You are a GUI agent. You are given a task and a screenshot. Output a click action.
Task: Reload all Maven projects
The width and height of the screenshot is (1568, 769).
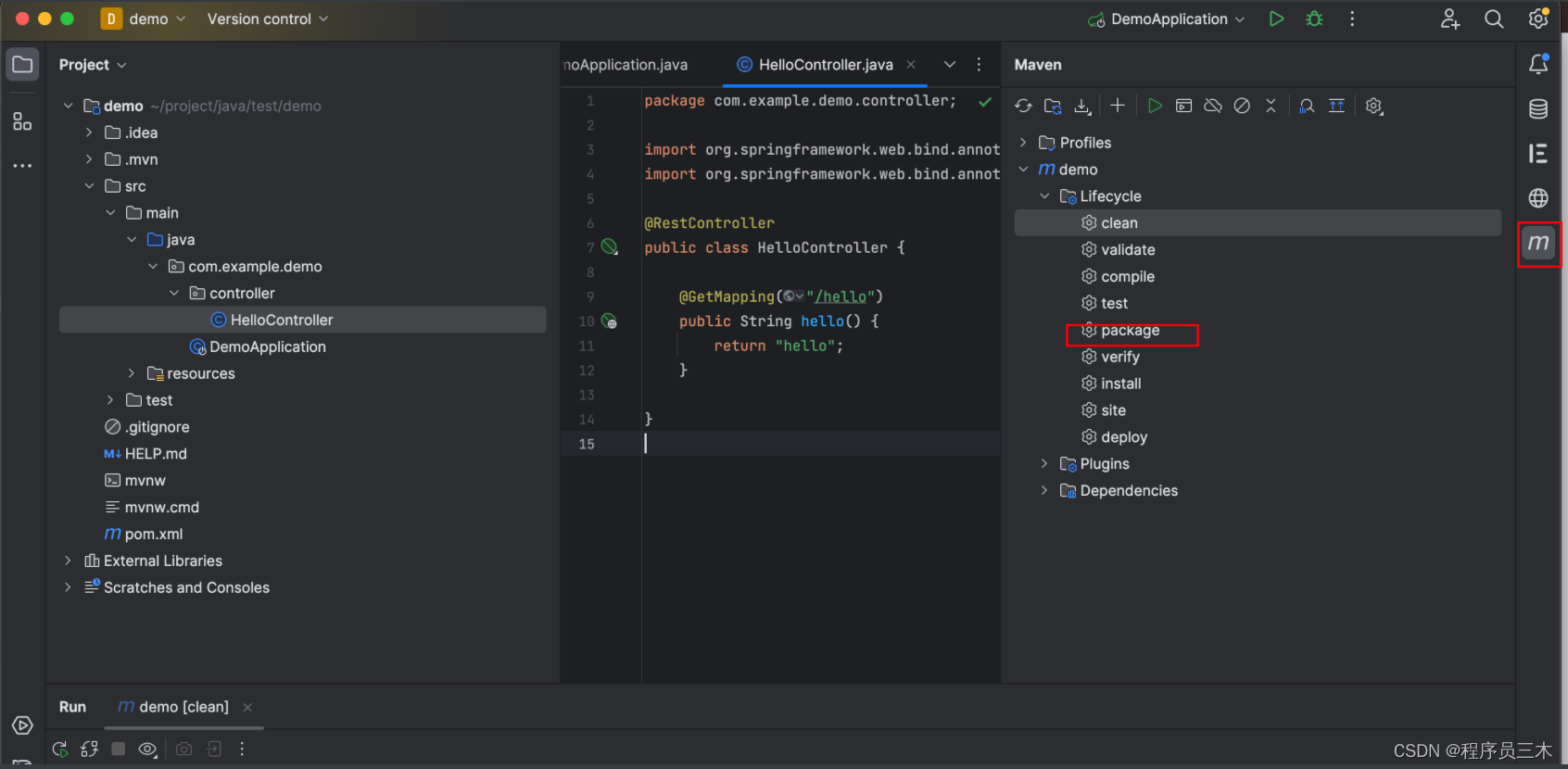click(x=1023, y=106)
